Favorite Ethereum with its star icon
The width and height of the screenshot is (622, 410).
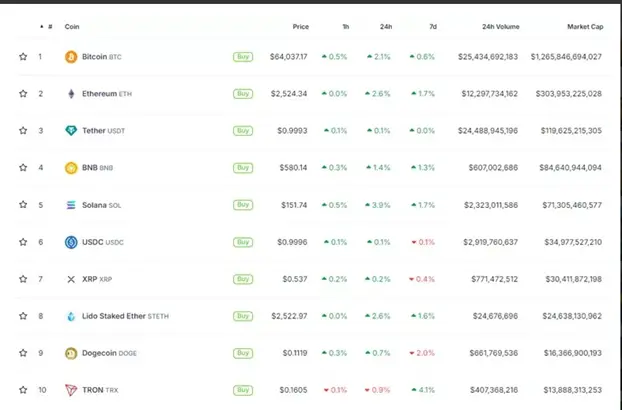pyautogui.click(x=23, y=94)
